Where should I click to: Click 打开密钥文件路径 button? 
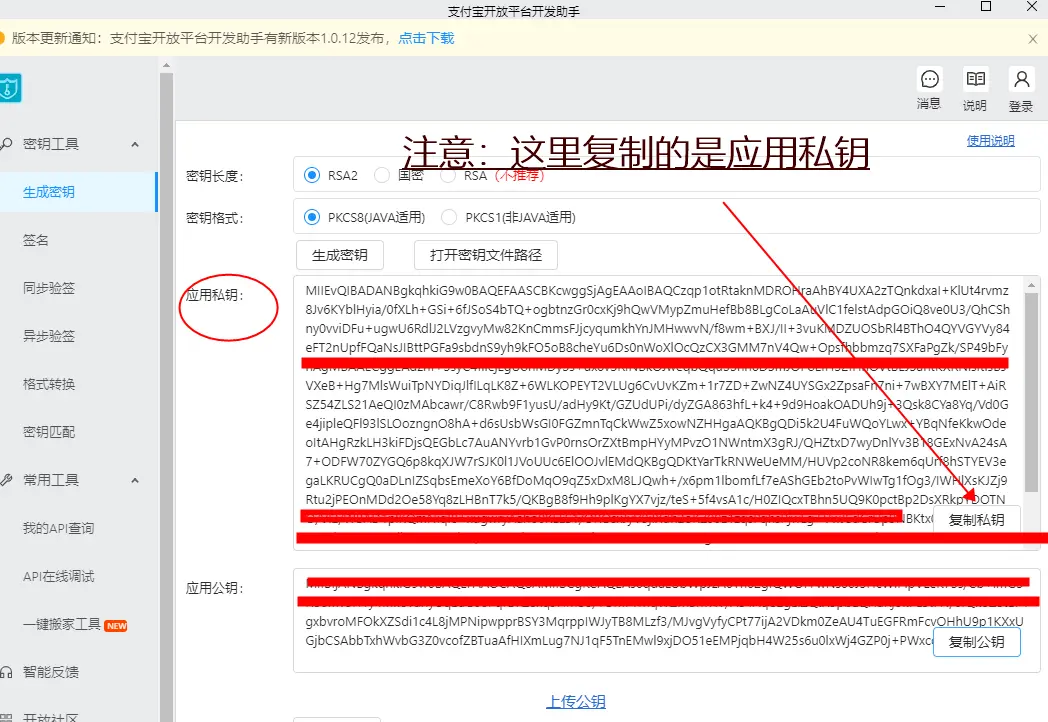486,255
